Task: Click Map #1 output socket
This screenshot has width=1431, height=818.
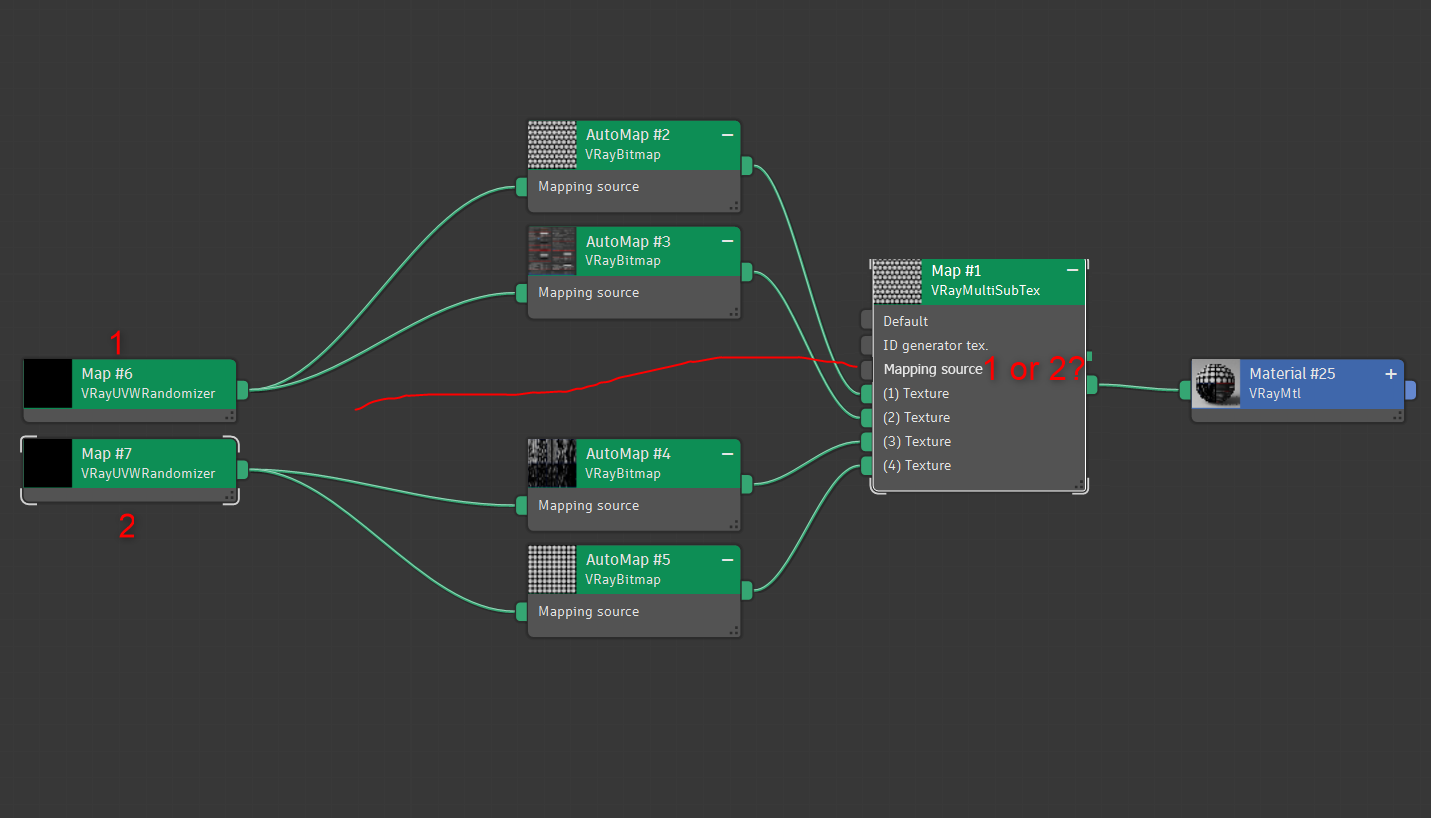Action: pyautogui.click(x=1092, y=384)
